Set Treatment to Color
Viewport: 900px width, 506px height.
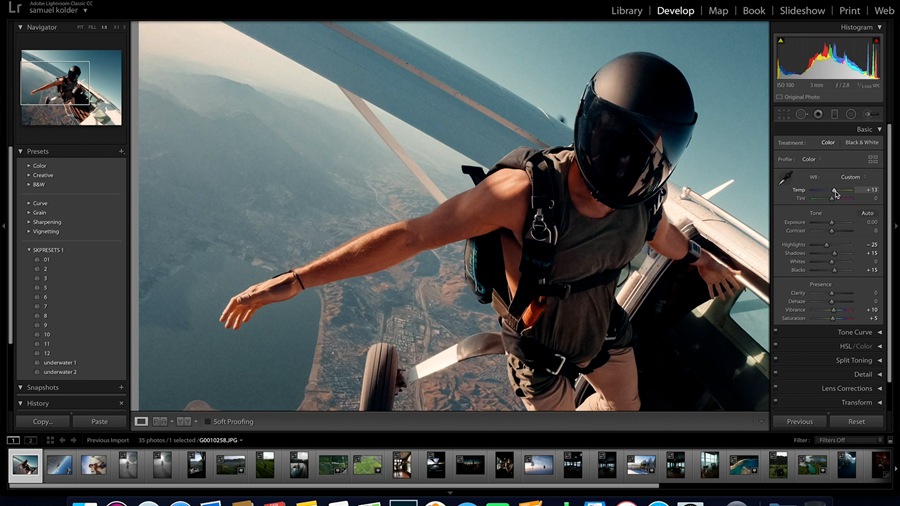point(828,142)
